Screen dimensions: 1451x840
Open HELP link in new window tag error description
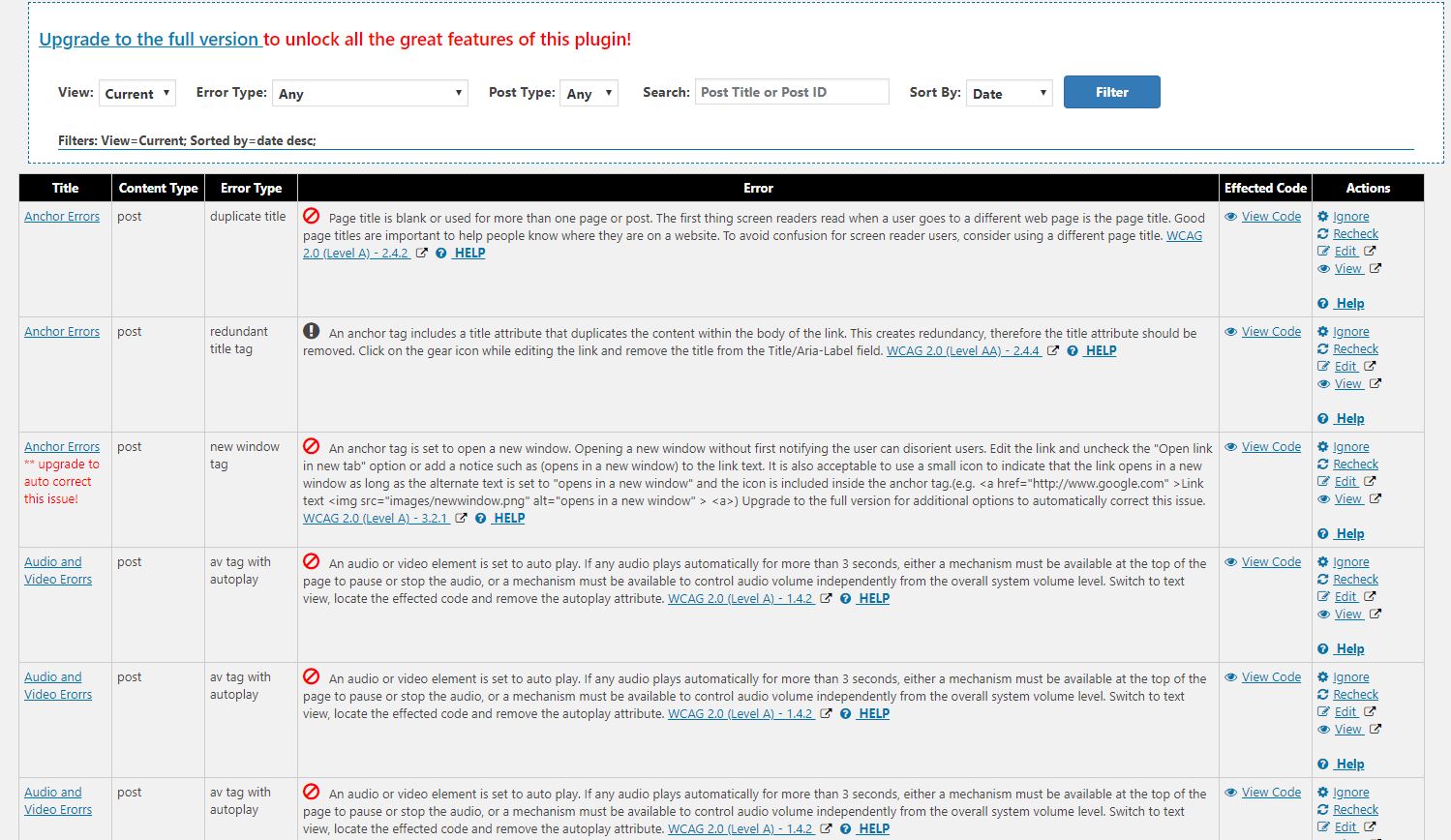pyautogui.click(x=509, y=519)
